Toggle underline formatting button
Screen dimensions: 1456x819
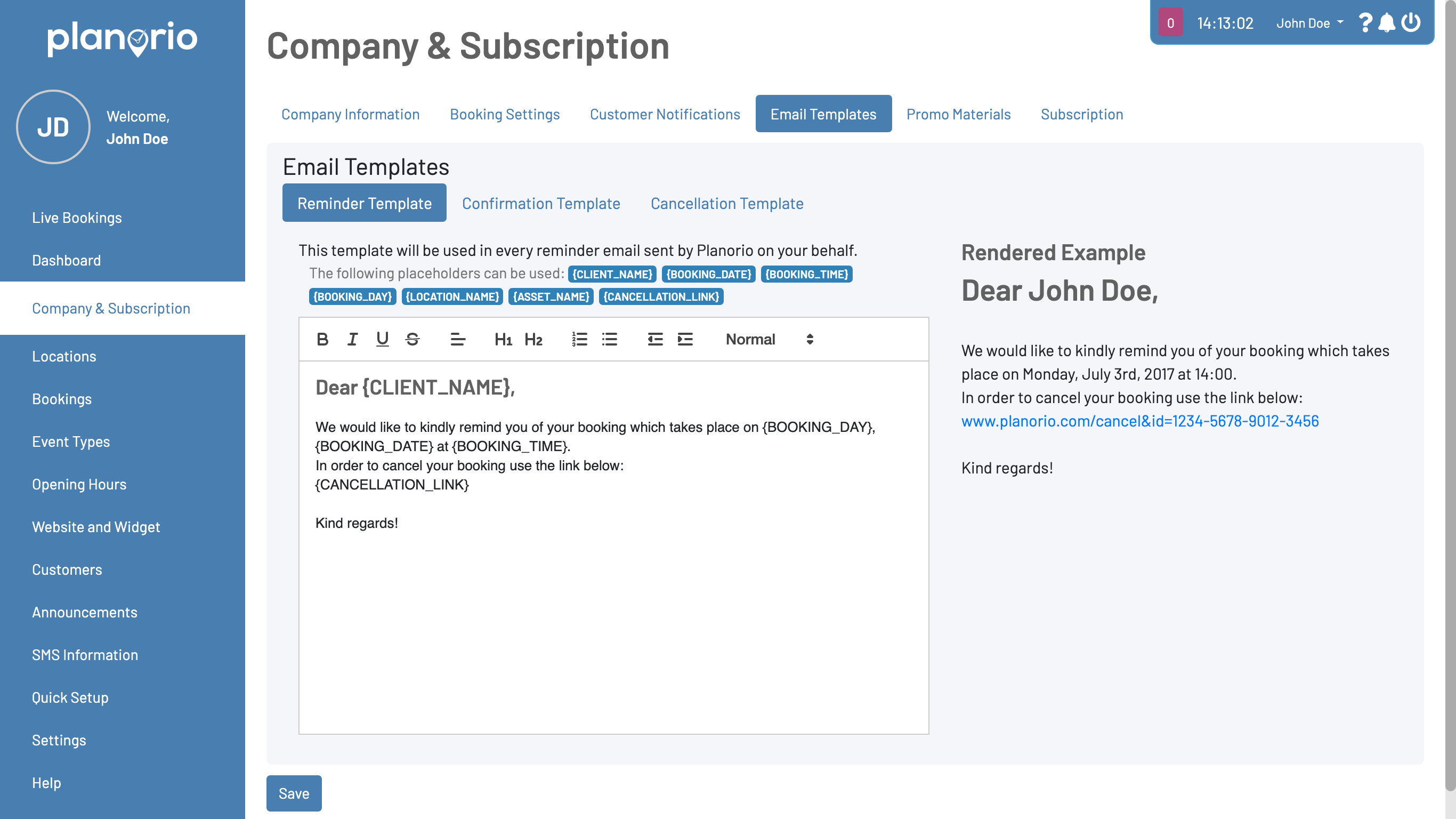[382, 339]
